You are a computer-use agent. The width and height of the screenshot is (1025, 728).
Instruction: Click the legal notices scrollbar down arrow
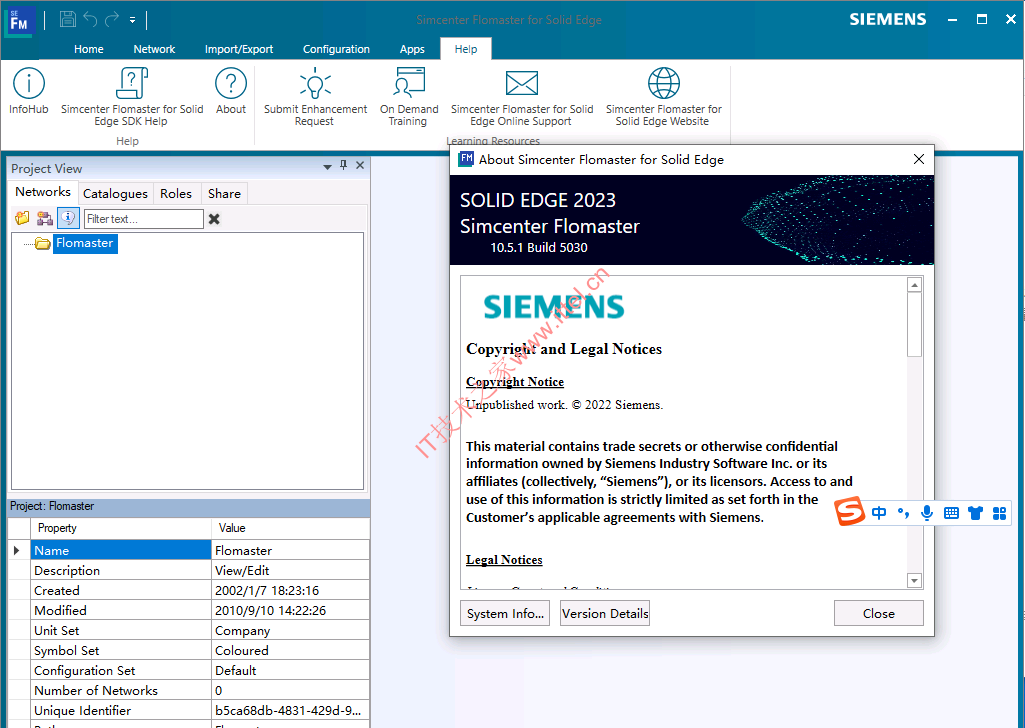(x=914, y=580)
